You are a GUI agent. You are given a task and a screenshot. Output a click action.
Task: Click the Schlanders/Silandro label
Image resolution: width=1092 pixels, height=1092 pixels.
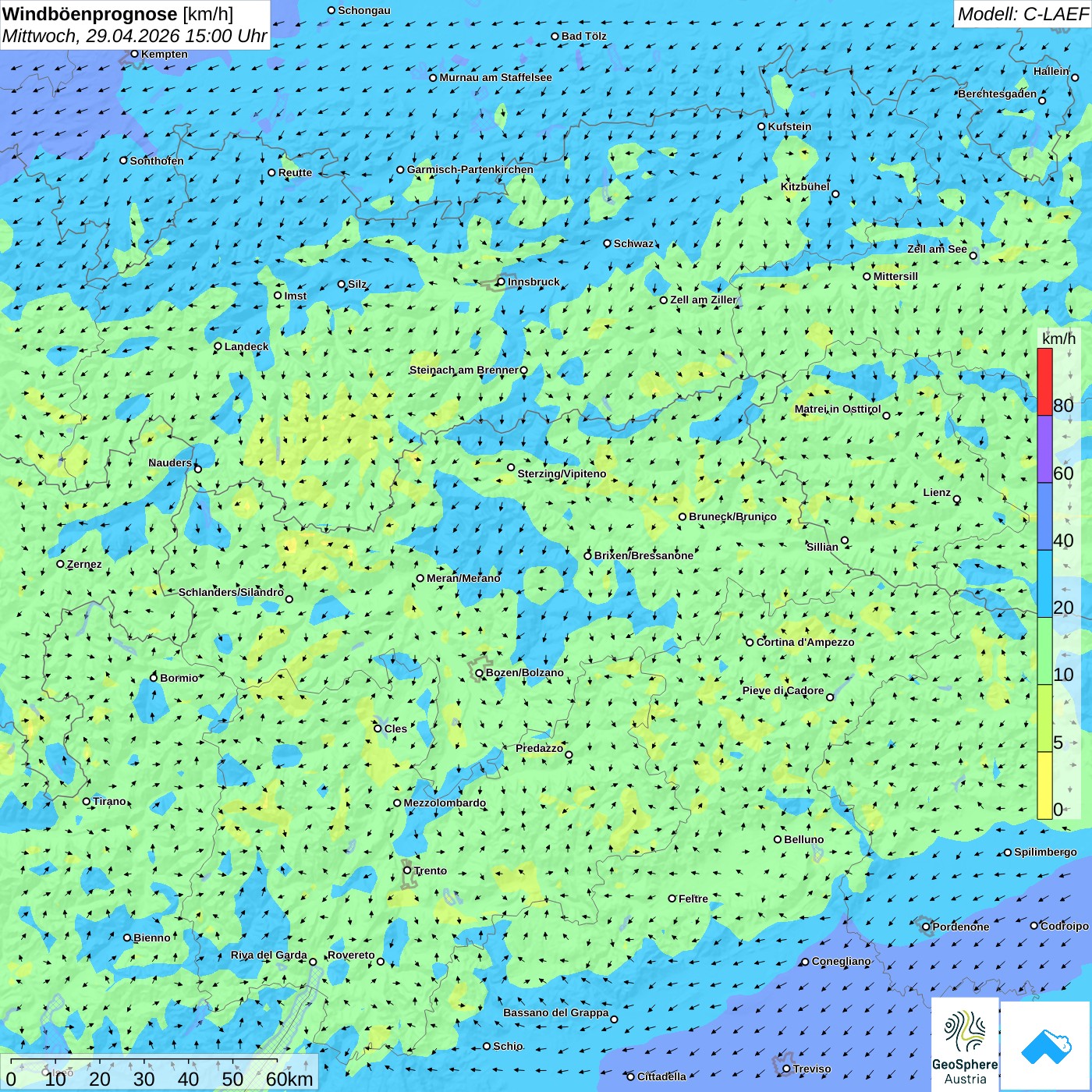coord(231,592)
